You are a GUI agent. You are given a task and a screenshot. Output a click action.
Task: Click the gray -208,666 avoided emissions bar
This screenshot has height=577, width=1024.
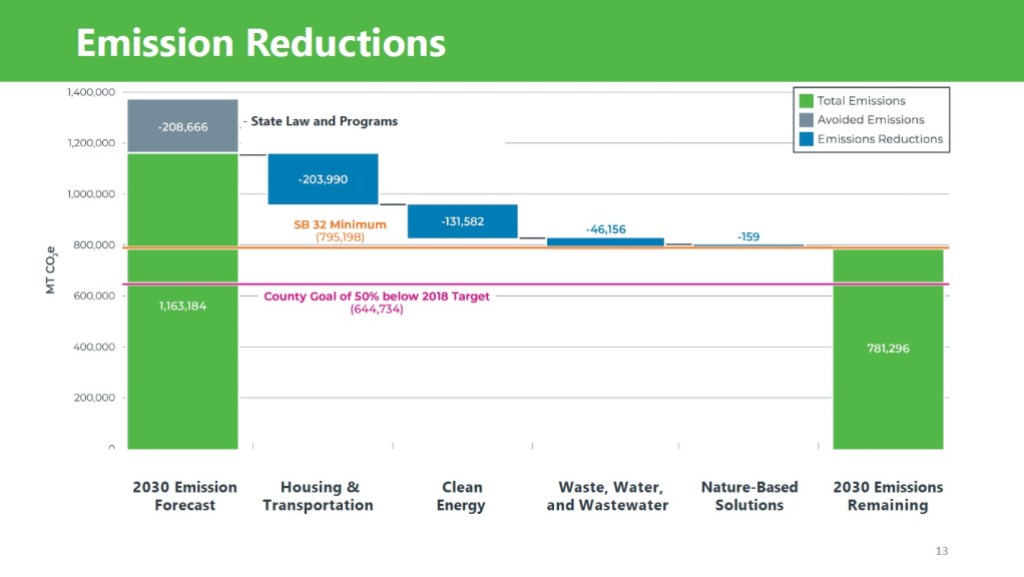coord(182,127)
